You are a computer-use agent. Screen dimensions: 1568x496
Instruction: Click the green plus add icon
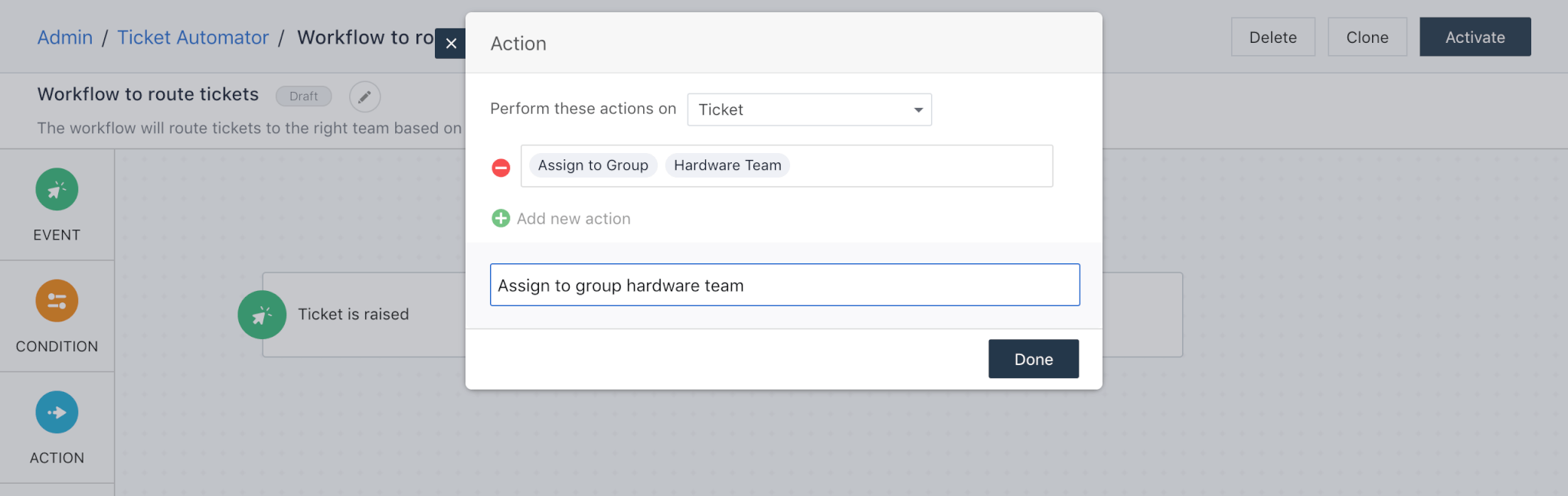(501, 219)
